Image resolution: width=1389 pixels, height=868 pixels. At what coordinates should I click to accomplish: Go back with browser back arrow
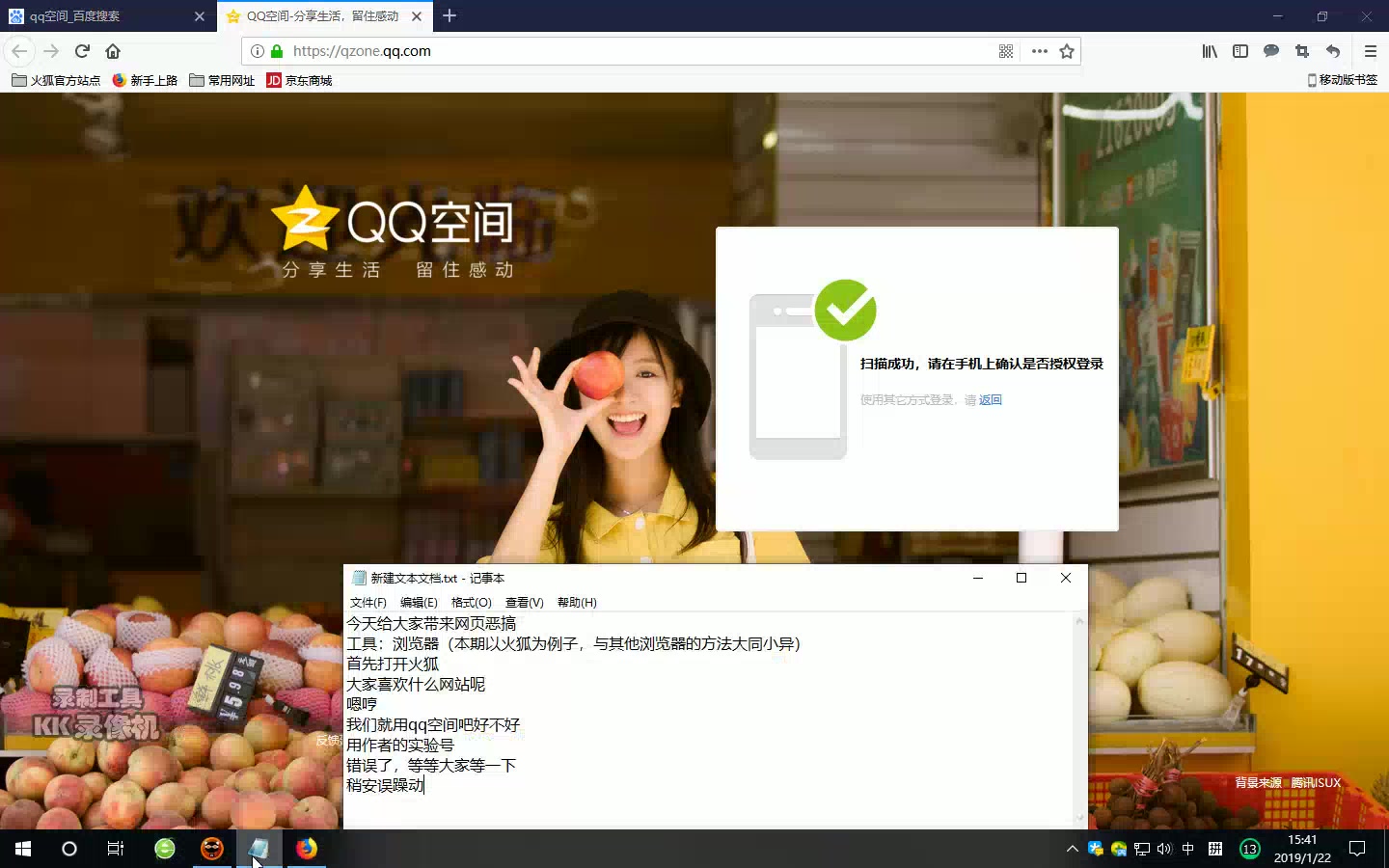click(x=19, y=51)
